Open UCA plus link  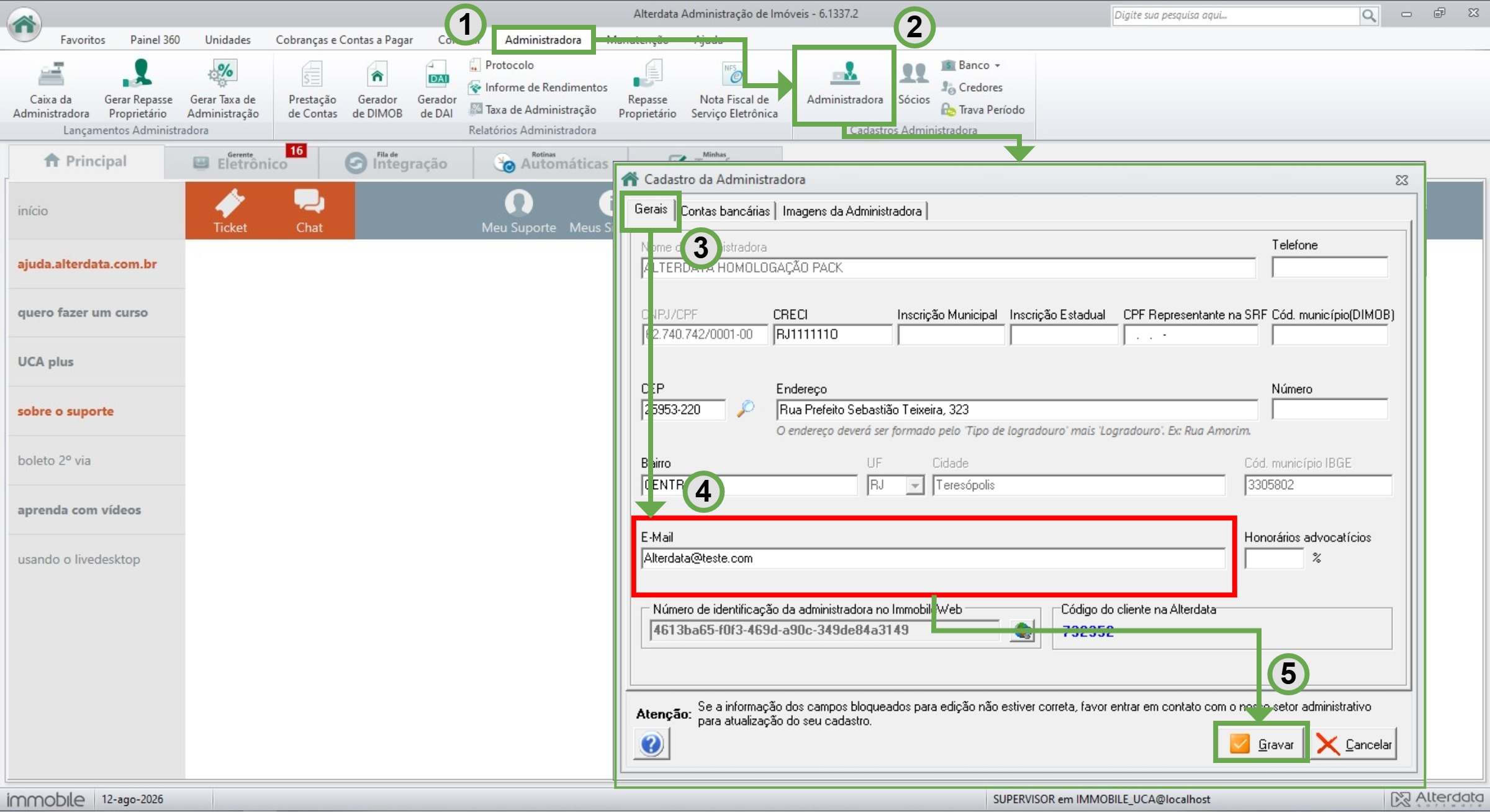45,361
